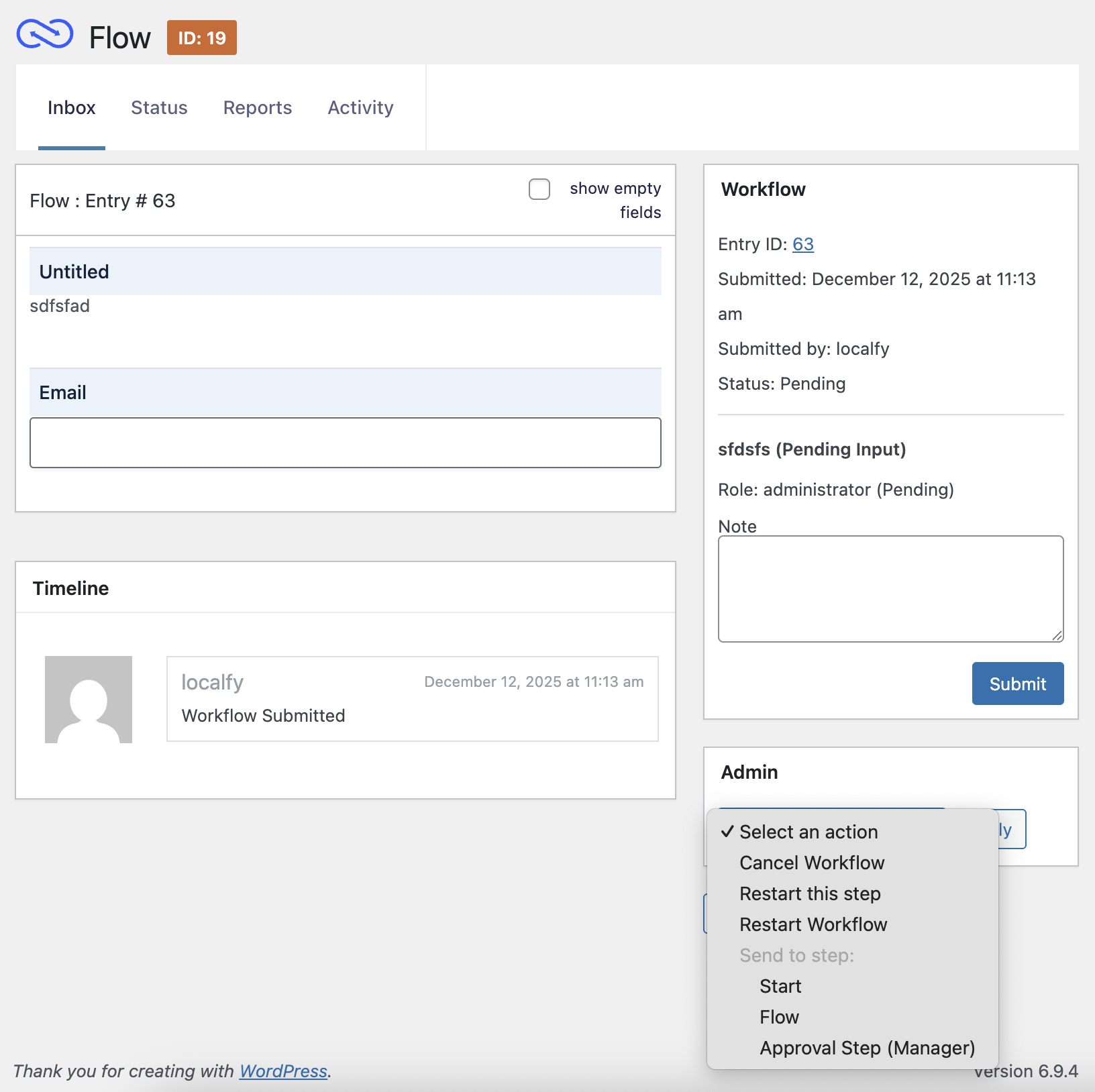Grab the Note textarea resize handle
1095x1092 pixels.
click(1057, 635)
